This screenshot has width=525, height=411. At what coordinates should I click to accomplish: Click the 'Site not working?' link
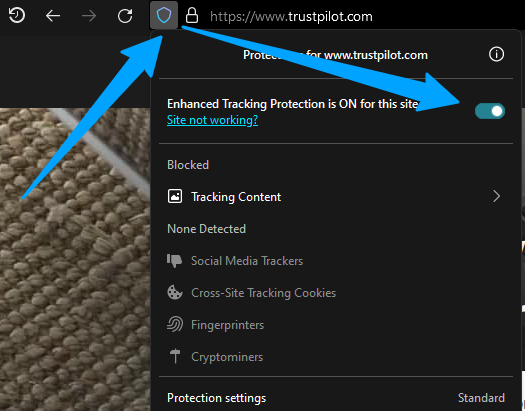click(212, 120)
